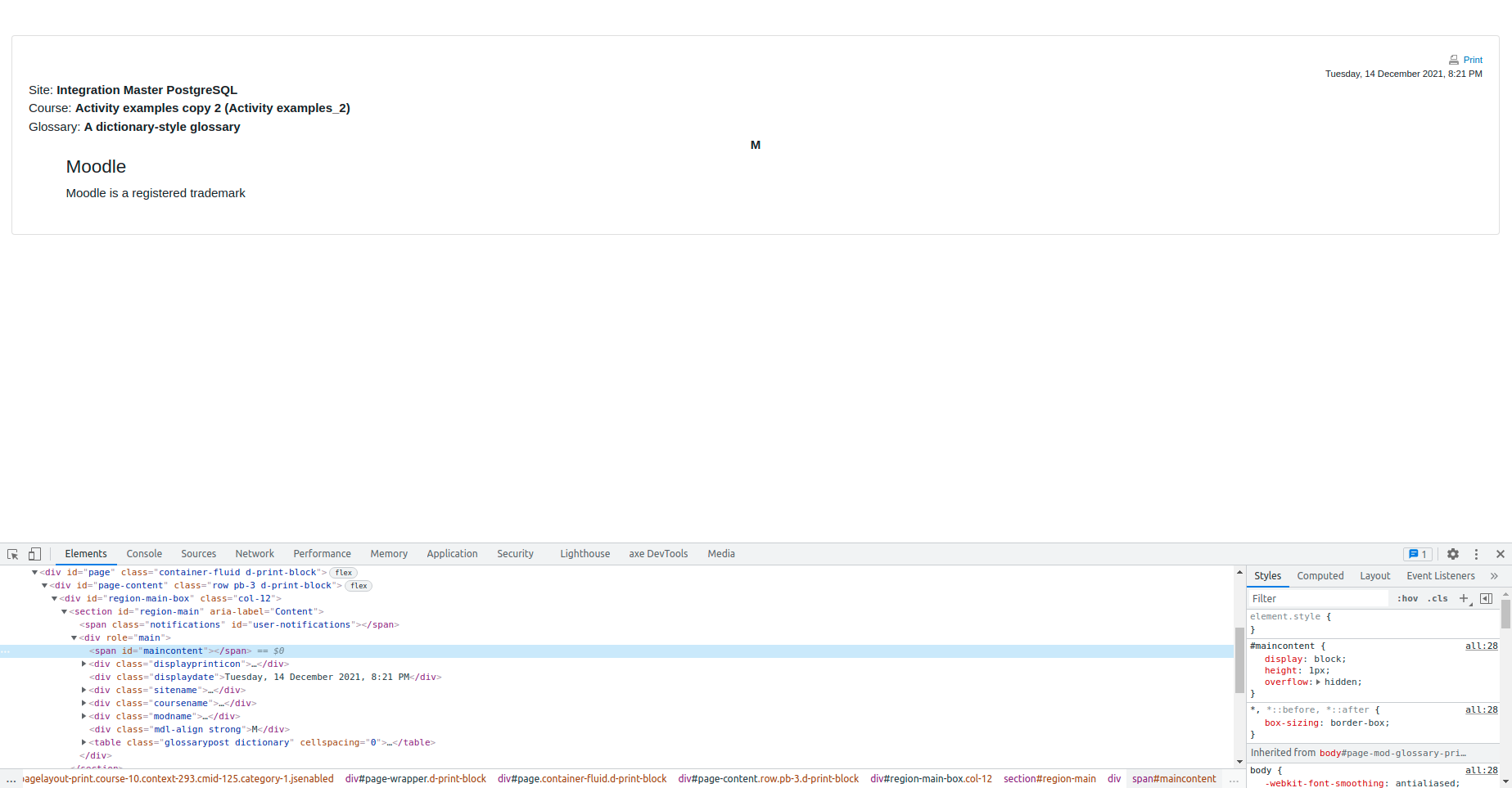Expand the coursename div node
Image resolution: width=1512 pixels, height=788 pixels.
point(83,704)
